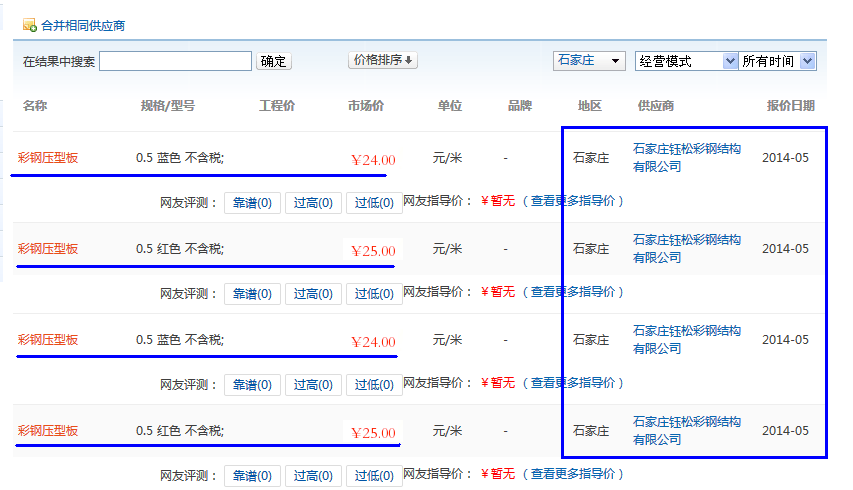Click the fourth row's ¥25.00 market price
Screen dimensions: 853x490
pos(373,432)
